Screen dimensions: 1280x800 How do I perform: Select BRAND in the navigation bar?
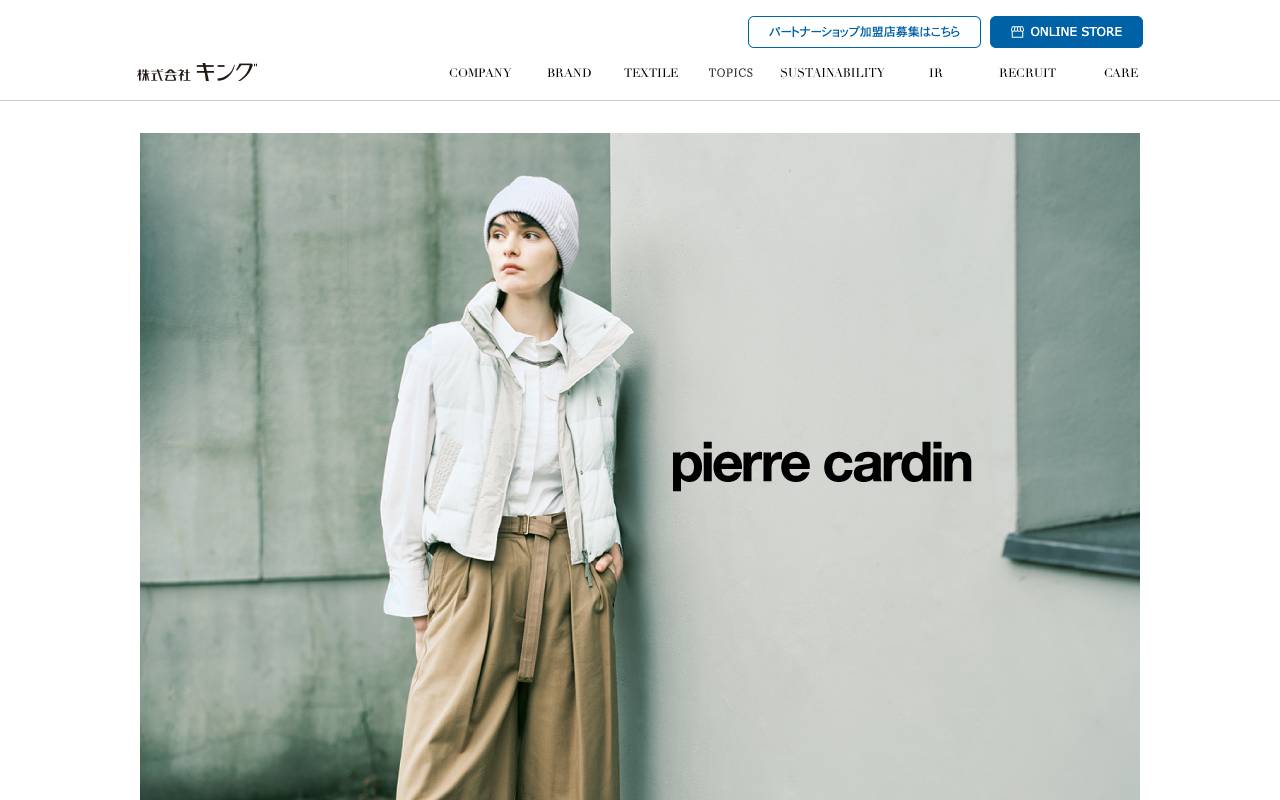click(x=569, y=73)
